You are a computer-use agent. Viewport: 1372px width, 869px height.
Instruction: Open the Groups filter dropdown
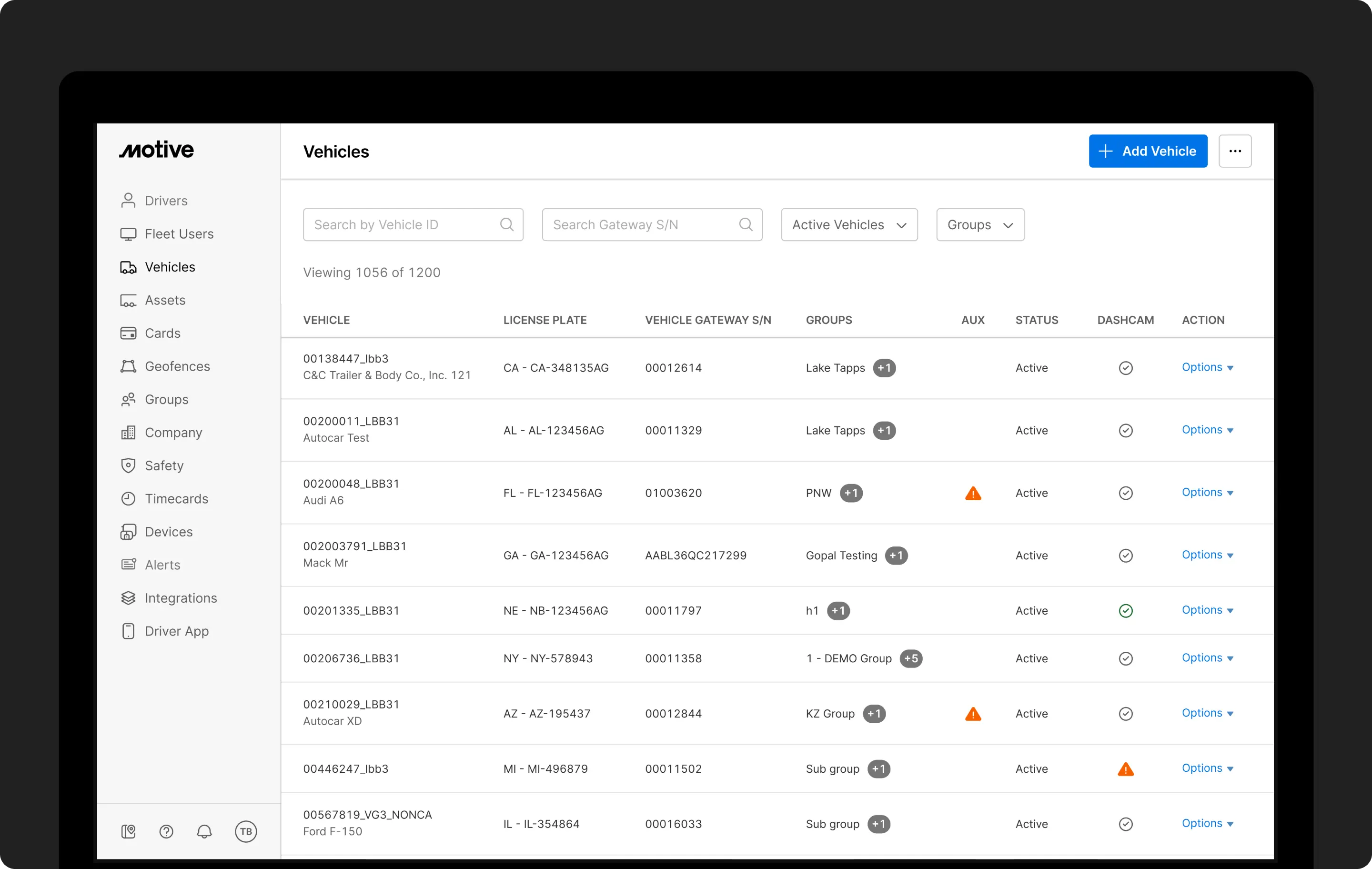pyautogui.click(x=979, y=224)
